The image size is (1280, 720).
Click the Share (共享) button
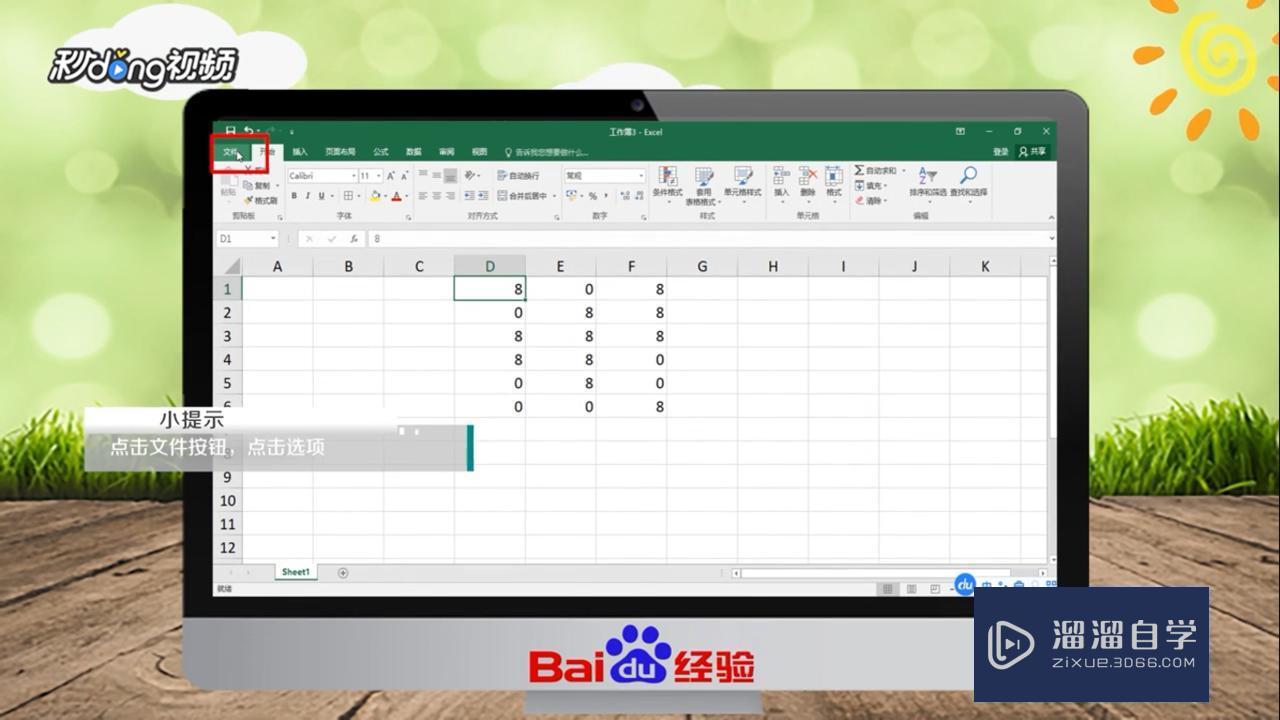(x=1033, y=152)
